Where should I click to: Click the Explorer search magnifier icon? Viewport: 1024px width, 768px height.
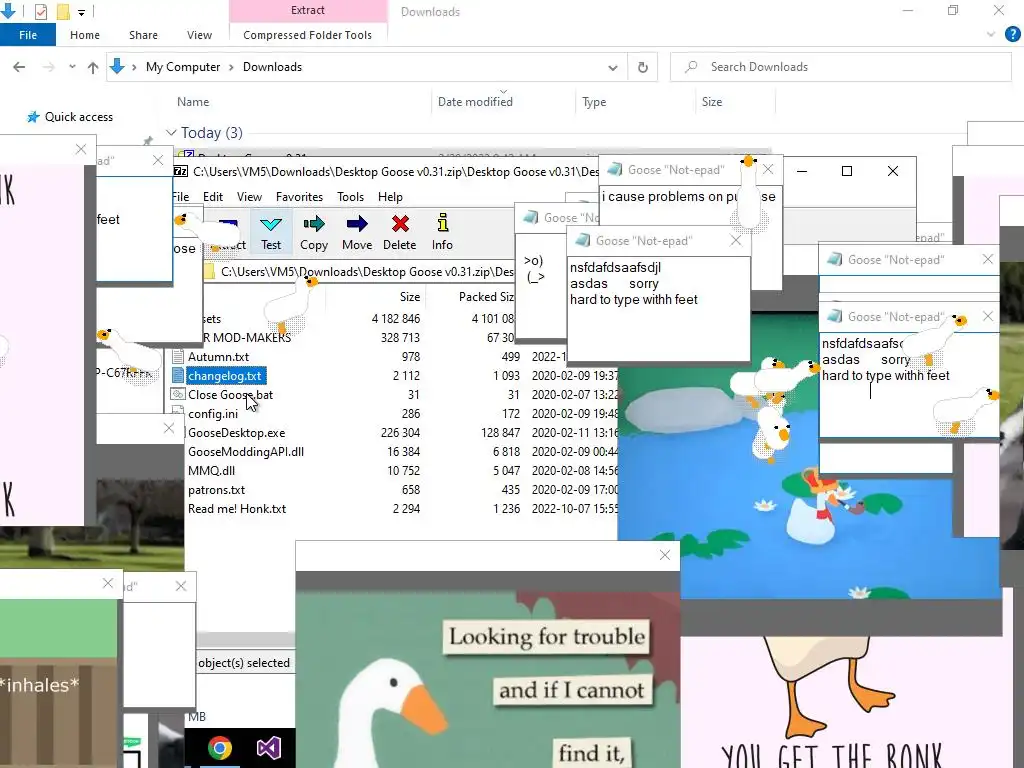[x=691, y=67]
